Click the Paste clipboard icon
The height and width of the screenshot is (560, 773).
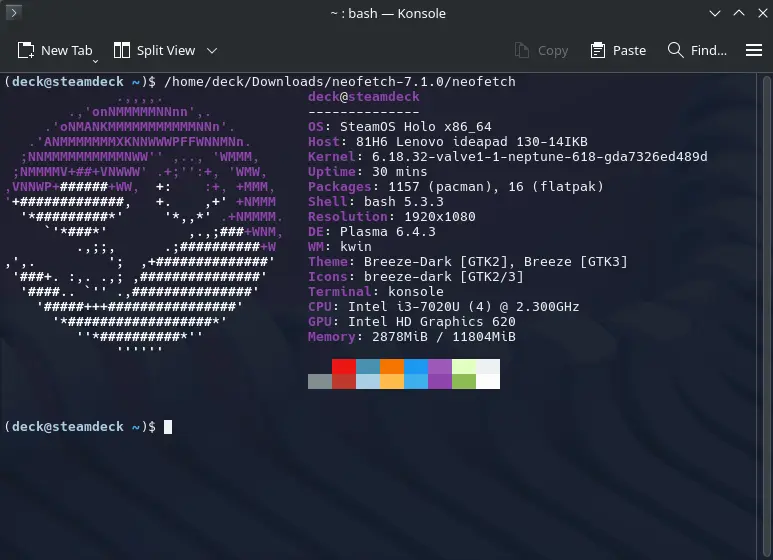pyautogui.click(x=597, y=50)
